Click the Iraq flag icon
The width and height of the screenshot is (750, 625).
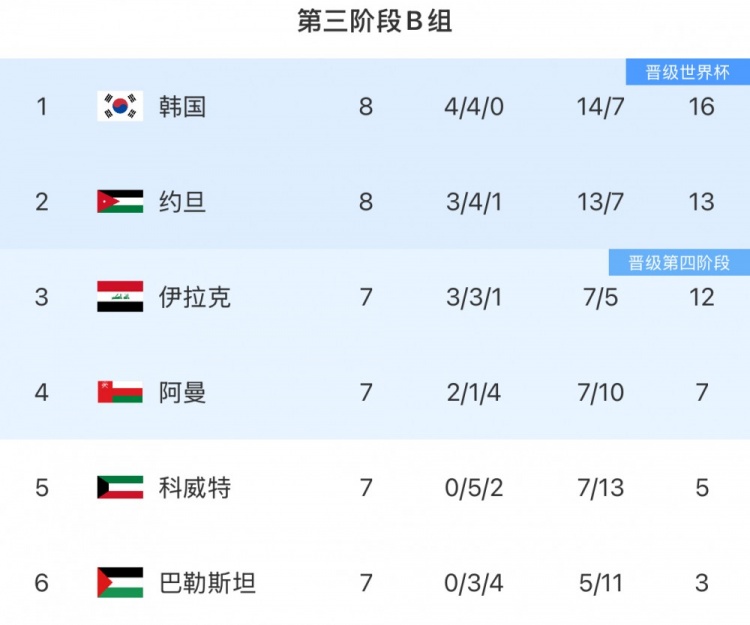coord(120,297)
